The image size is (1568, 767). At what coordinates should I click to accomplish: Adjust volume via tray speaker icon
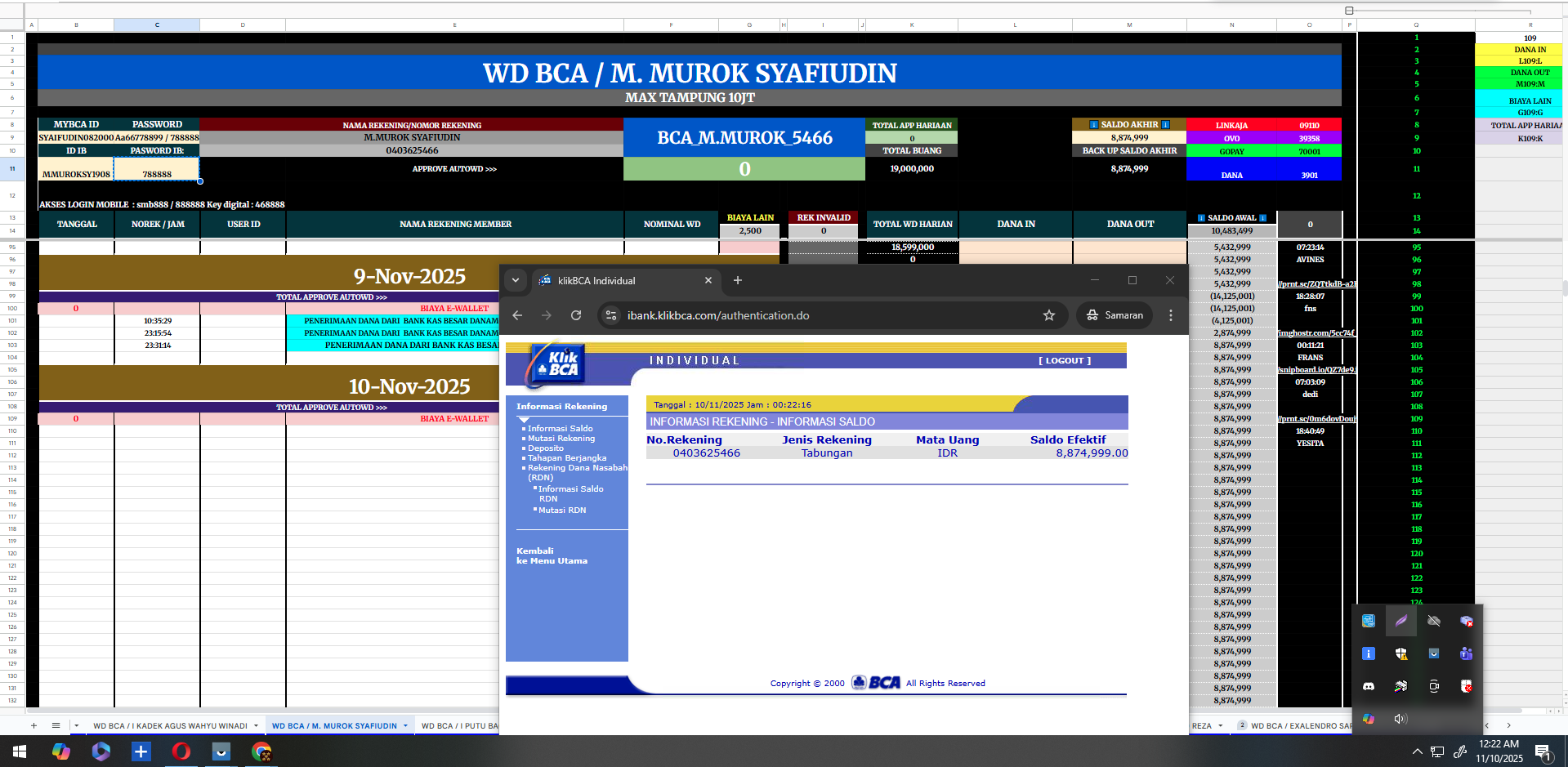1400,719
